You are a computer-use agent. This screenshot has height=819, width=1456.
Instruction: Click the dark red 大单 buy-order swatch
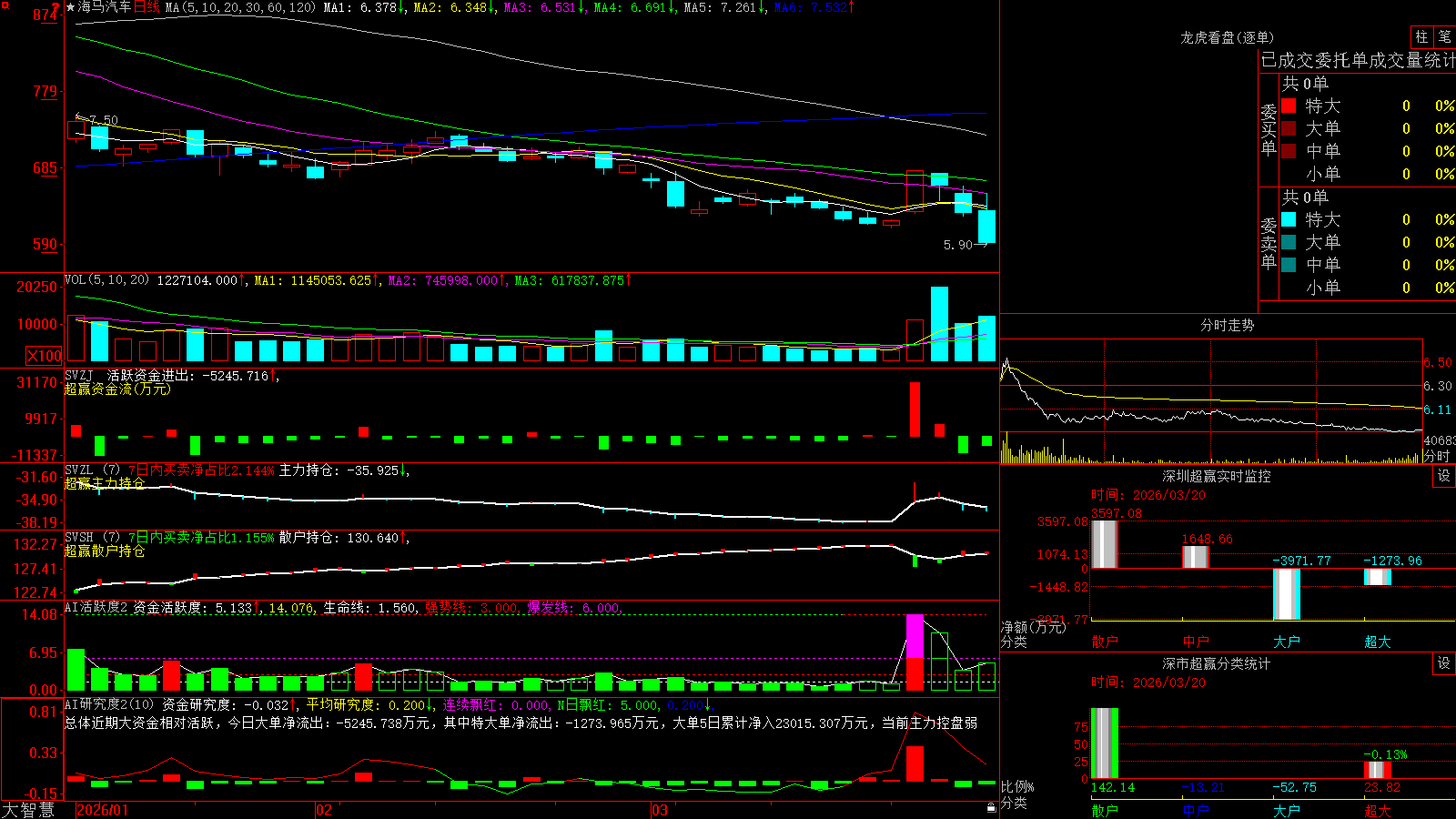coord(1289,128)
